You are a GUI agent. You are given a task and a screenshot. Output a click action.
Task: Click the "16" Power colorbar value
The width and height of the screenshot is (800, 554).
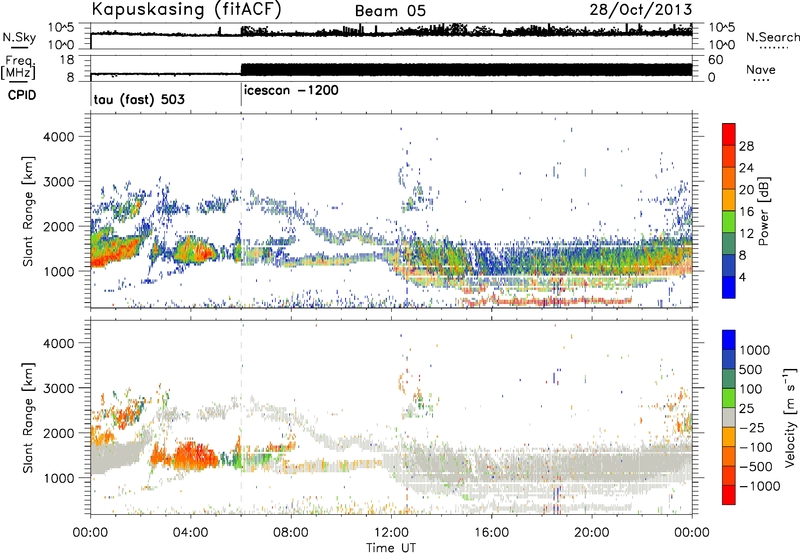click(x=746, y=212)
